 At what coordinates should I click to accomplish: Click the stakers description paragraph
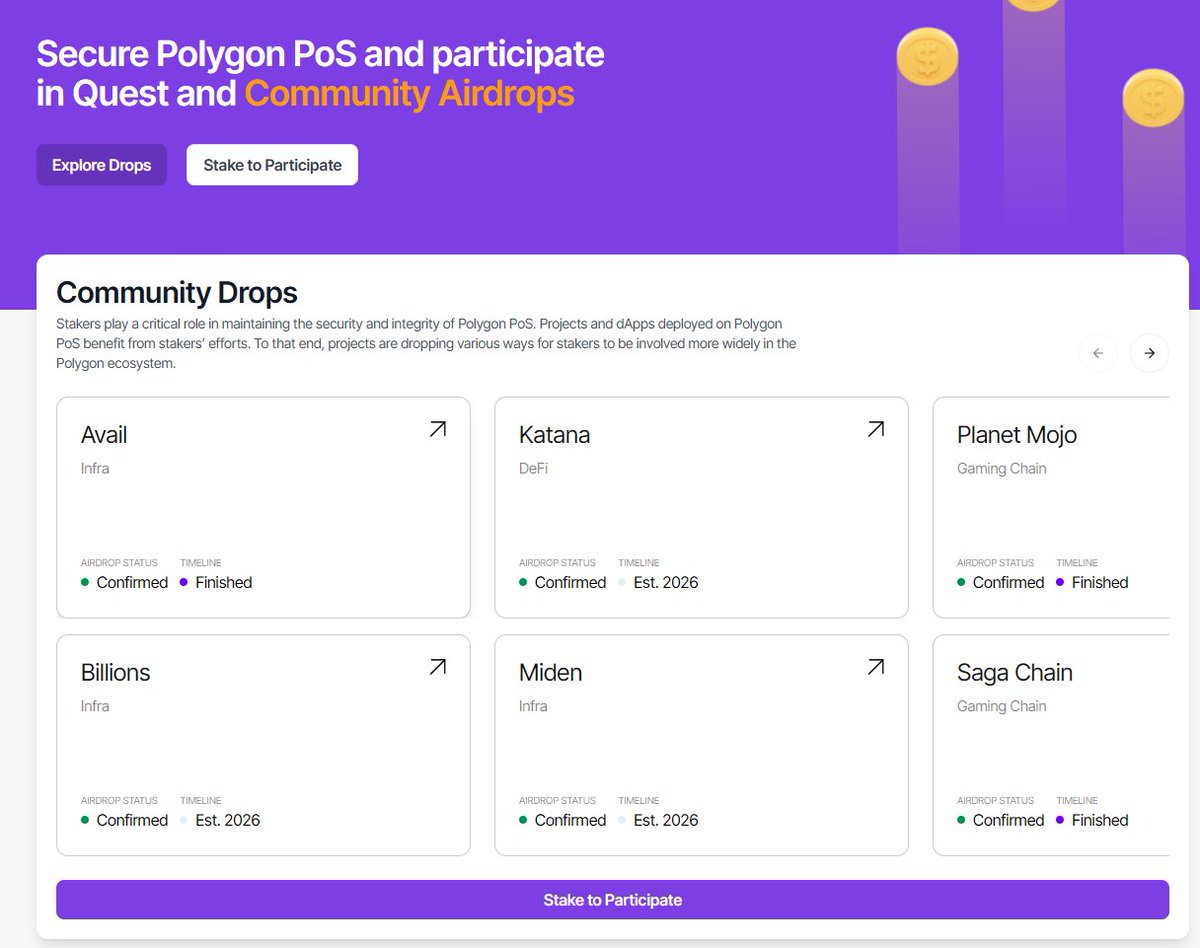point(426,344)
